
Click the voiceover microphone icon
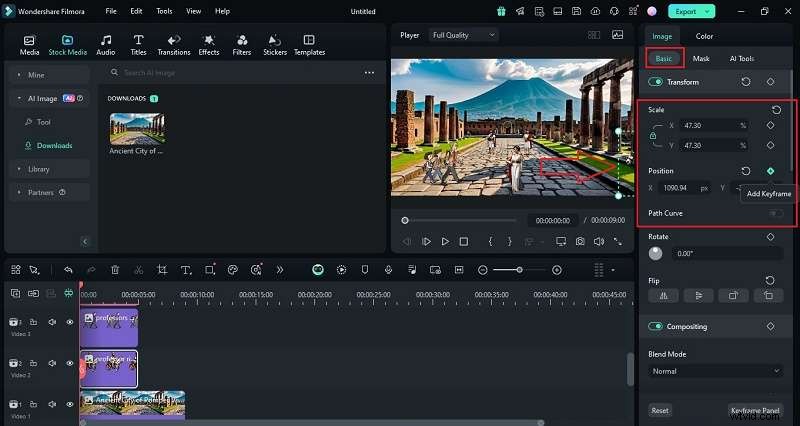[388, 270]
